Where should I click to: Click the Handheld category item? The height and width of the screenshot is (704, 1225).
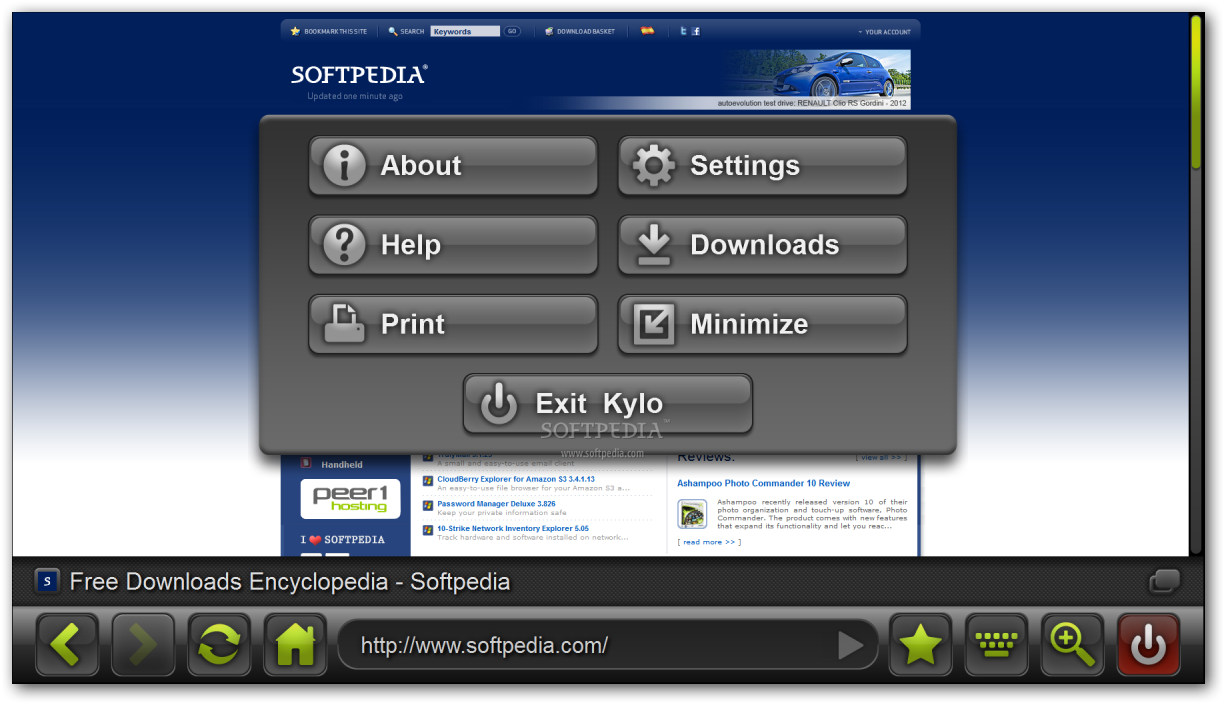(x=342, y=465)
